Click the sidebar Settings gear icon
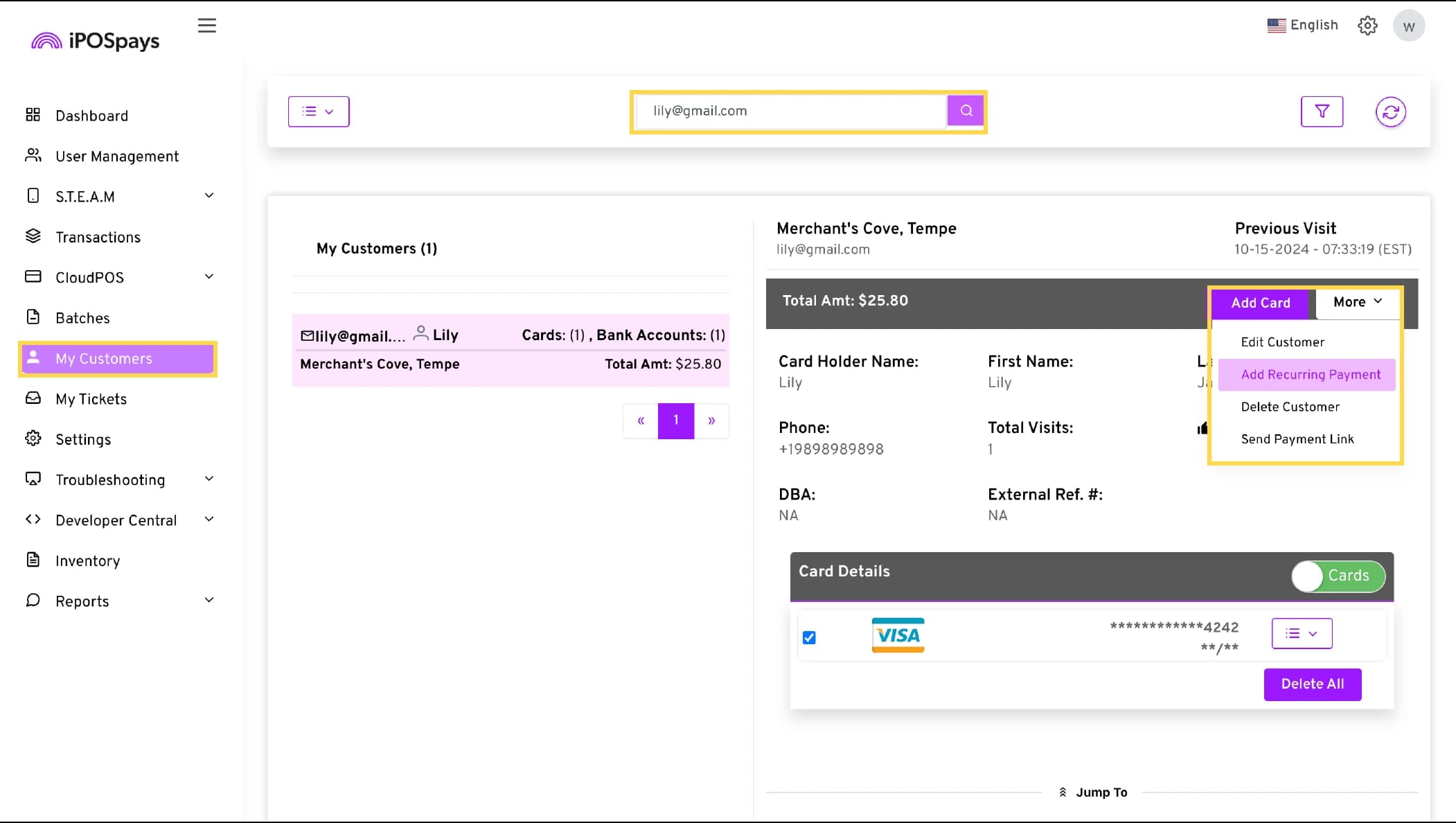This screenshot has height=823, width=1456. 33,439
